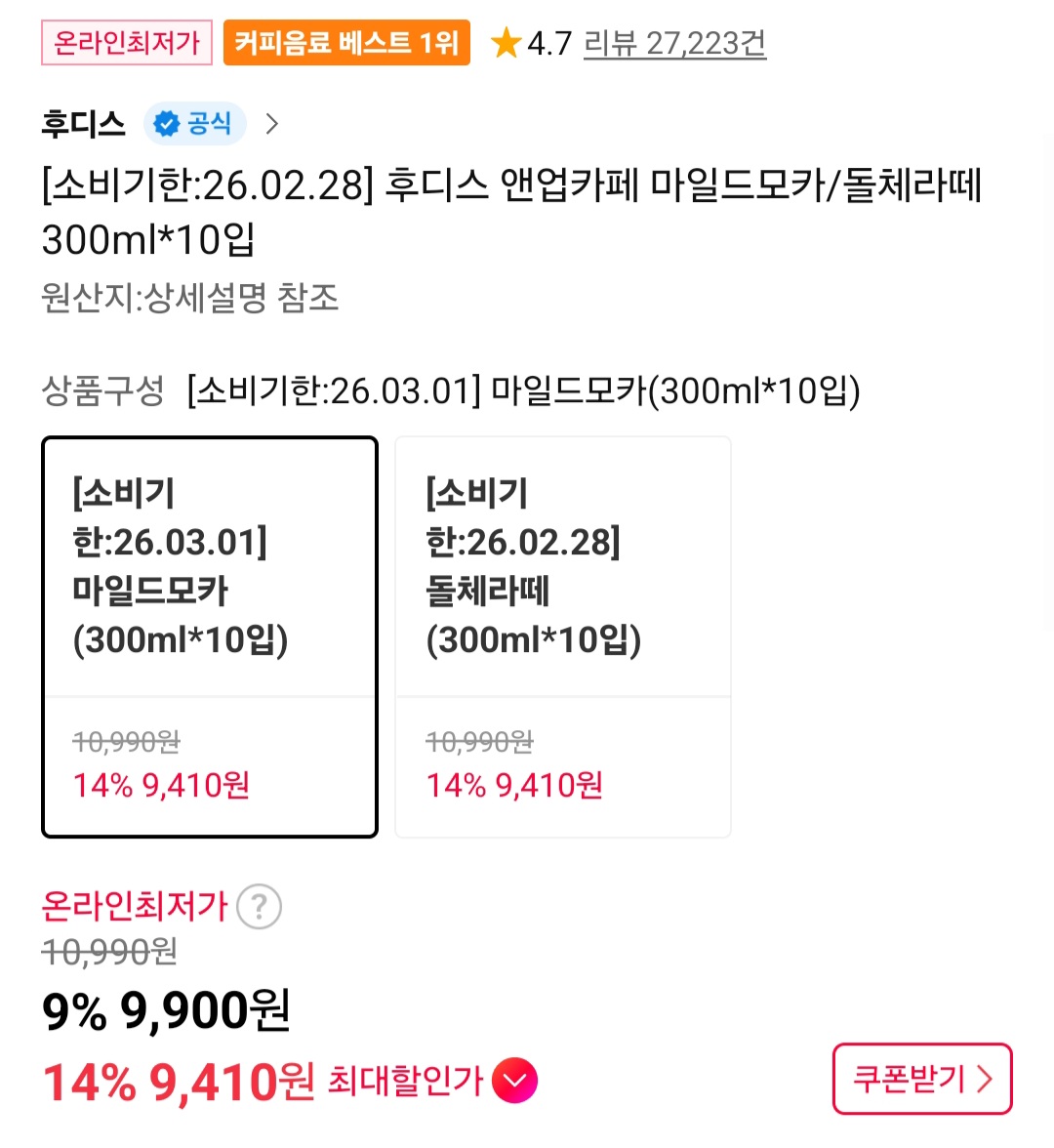
Task: Click the 9% 9,900원 sale price
Action: pyautogui.click(x=167, y=1010)
